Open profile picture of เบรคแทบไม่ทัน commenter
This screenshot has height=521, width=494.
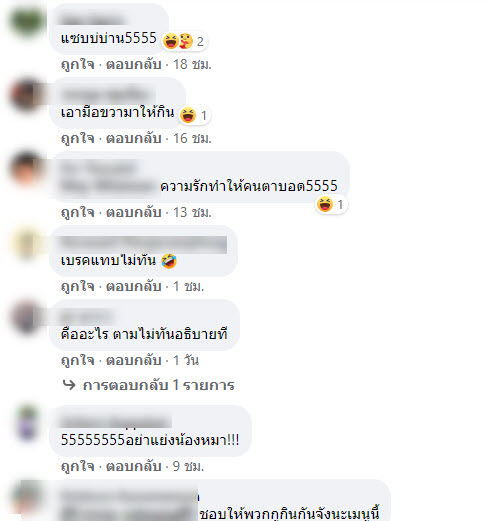click(x=27, y=243)
